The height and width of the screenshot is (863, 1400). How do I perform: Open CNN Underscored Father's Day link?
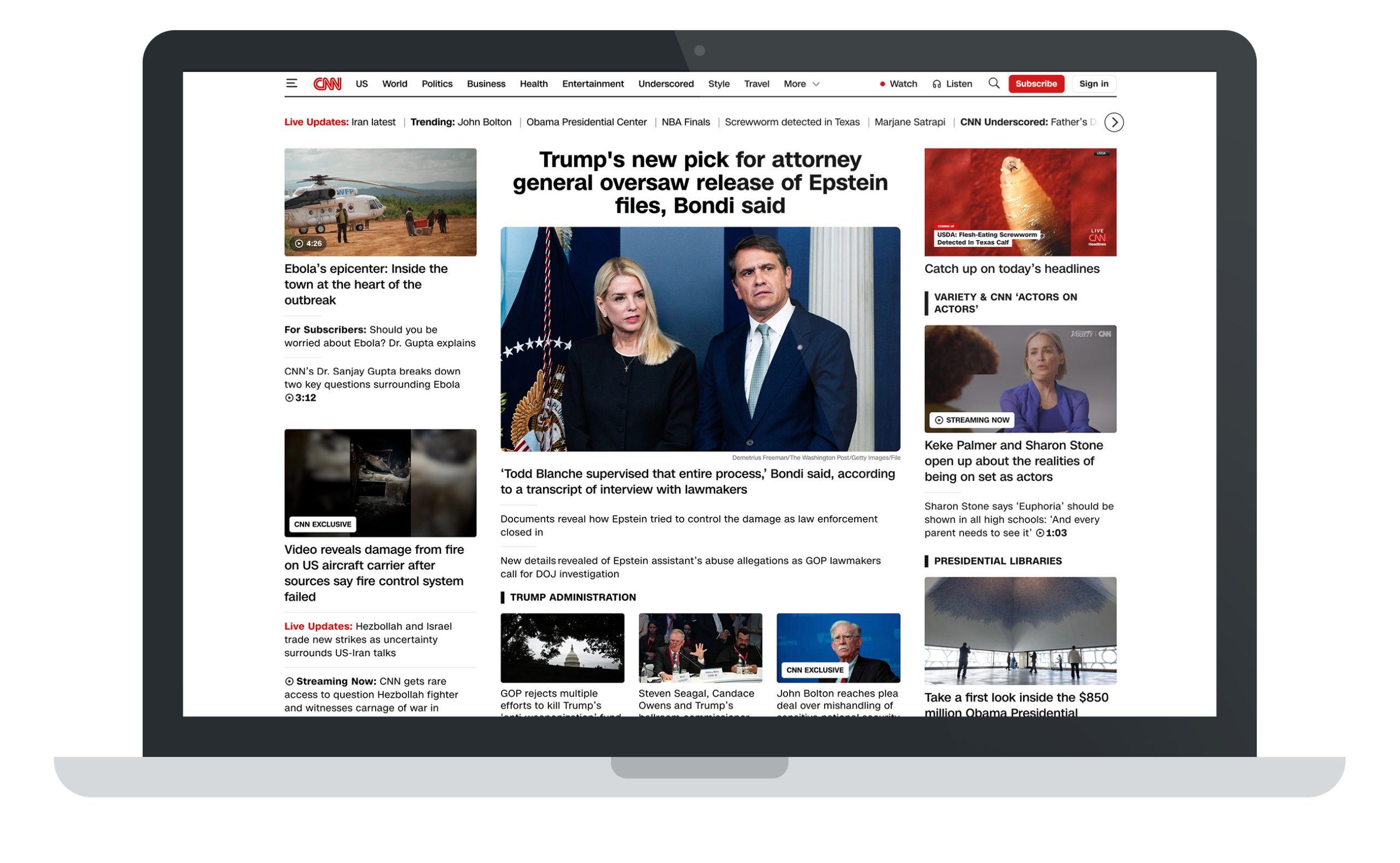(x=1029, y=122)
